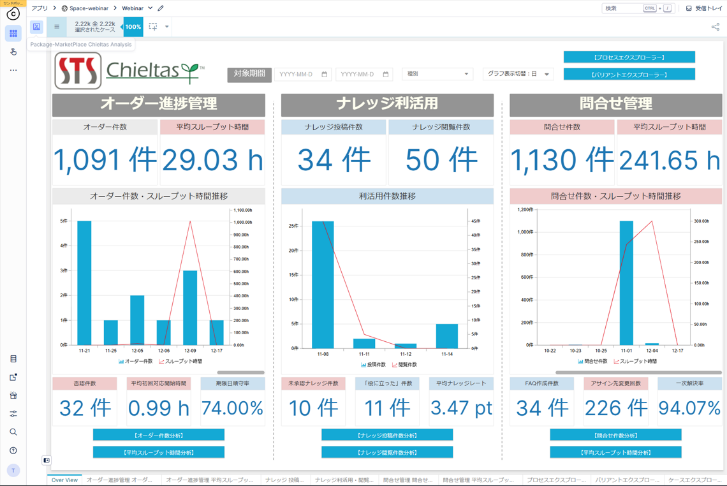This screenshot has width=727, height=486.
Task: Toggle the filter list button in toolbar
Action: [x=57, y=26]
